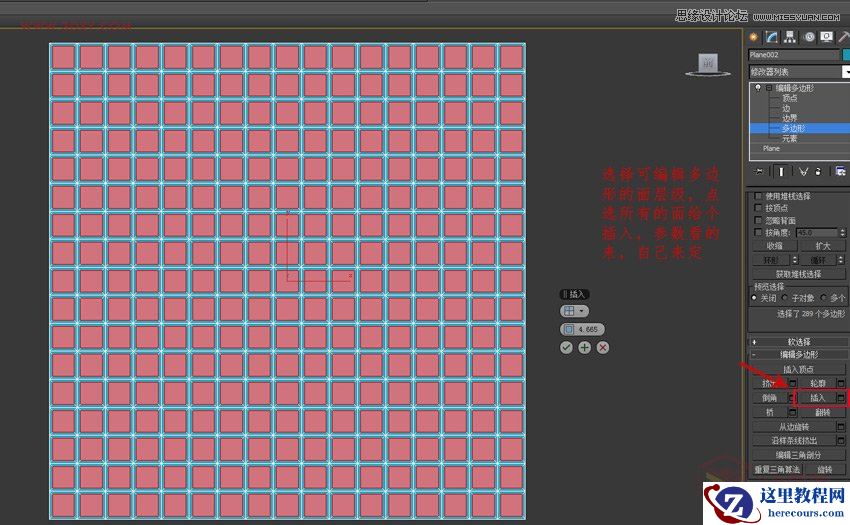Click the 环形 button
This screenshot has height=525, width=850.
[771, 260]
